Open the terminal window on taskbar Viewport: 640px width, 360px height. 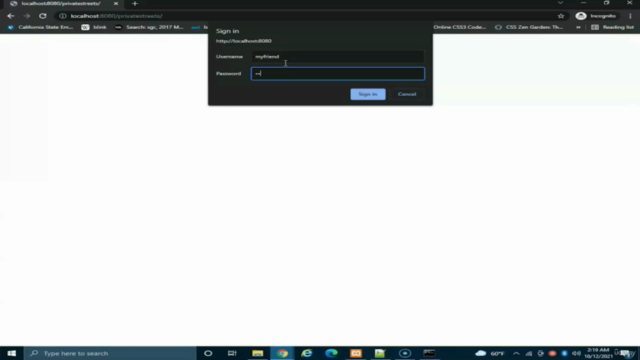tap(429, 353)
